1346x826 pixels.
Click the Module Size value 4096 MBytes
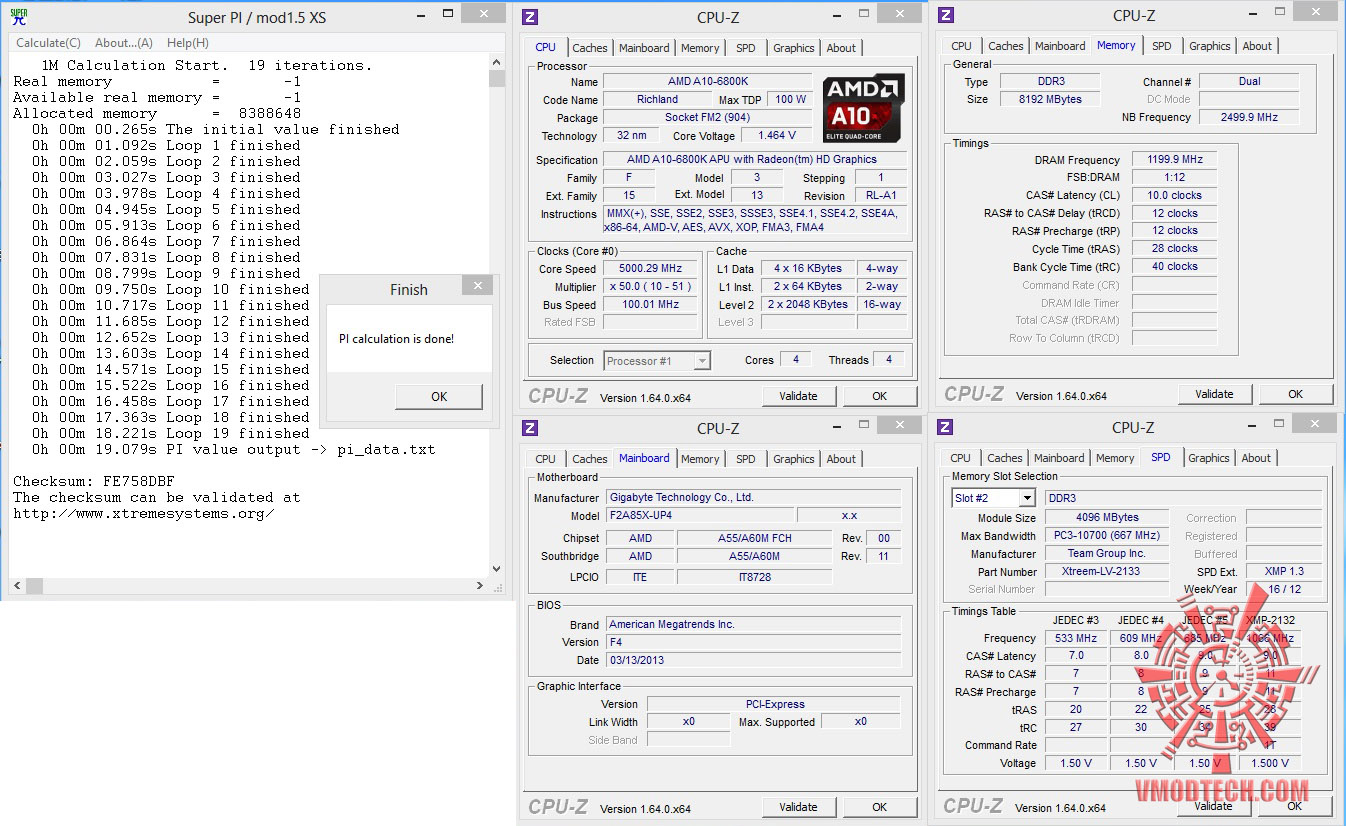pyautogui.click(x=1107, y=518)
